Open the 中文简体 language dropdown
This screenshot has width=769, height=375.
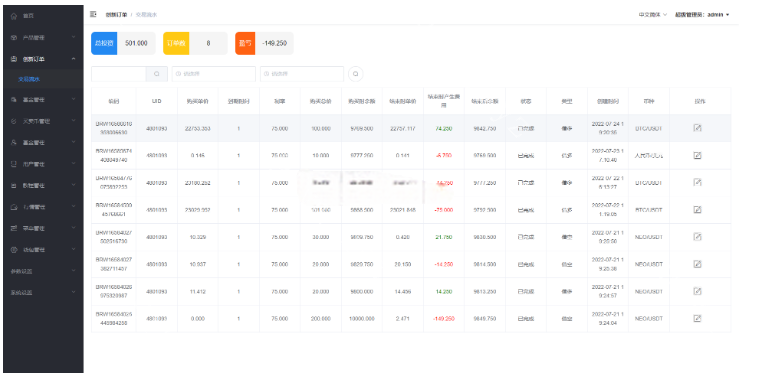[652, 15]
